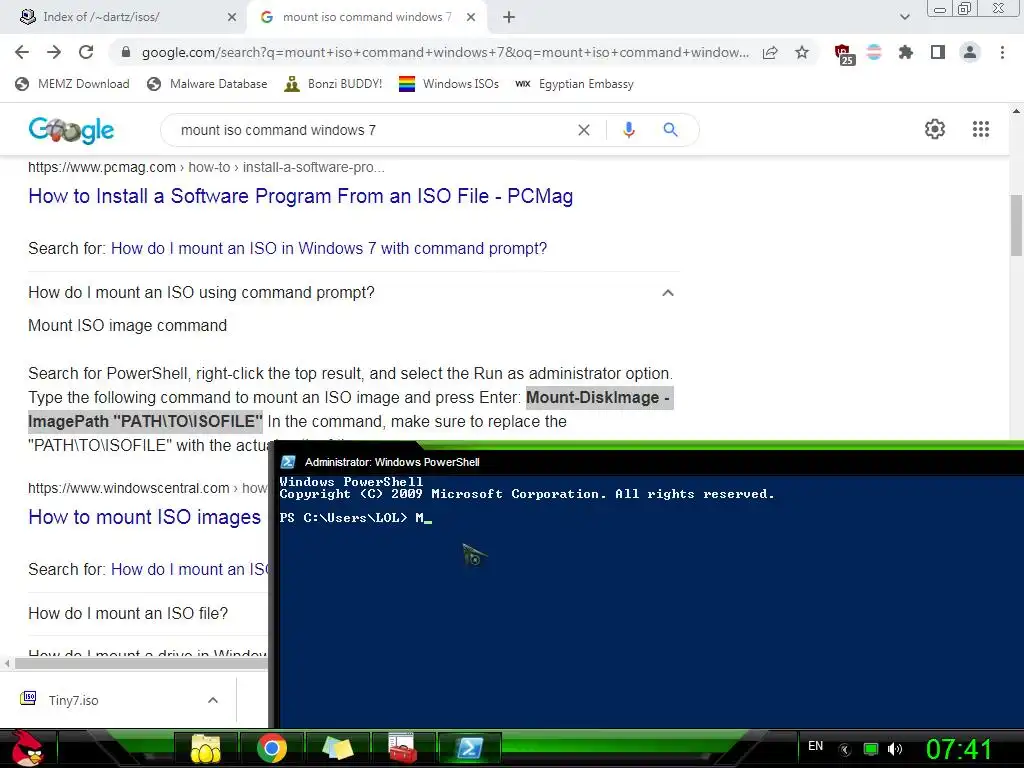This screenshot has height=768, width=1024.
Task: Clear the Google search box text
Action: tap(584, 130)
